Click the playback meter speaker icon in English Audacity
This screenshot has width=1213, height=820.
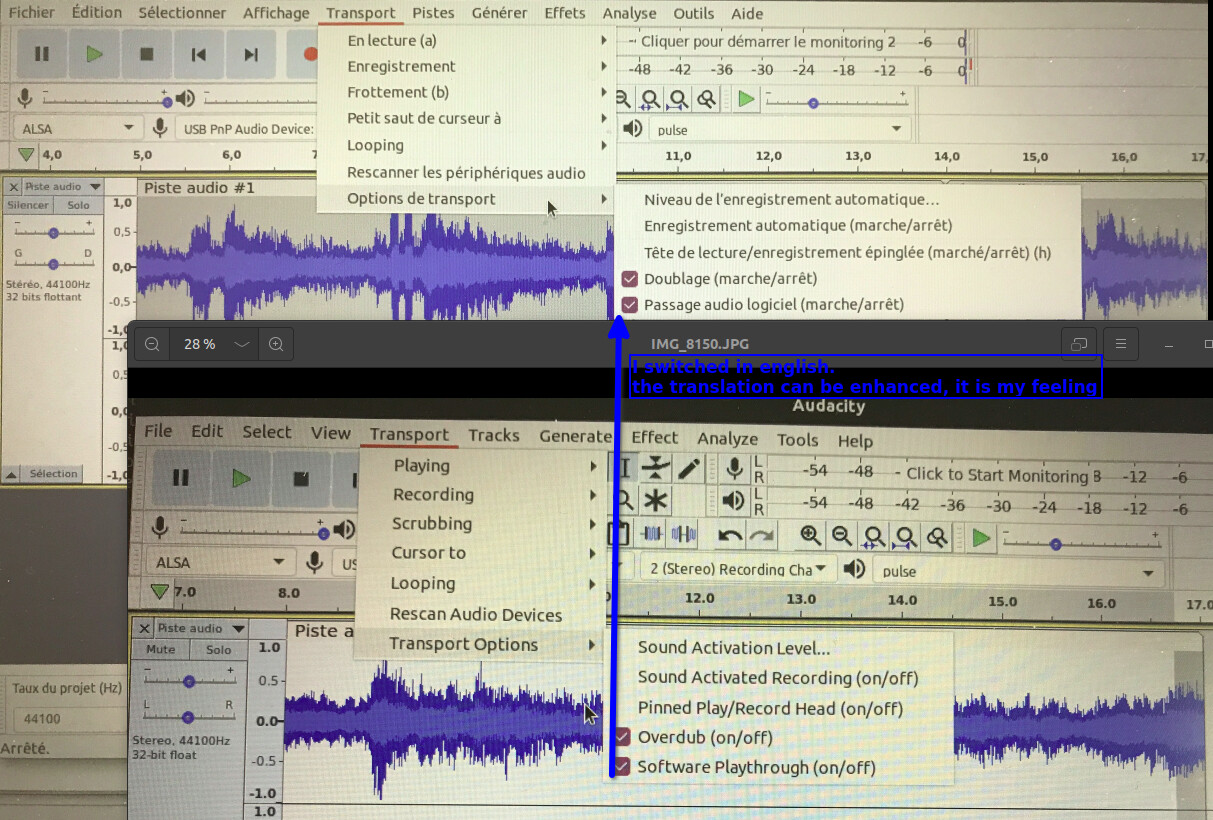(x=734, y=500)
